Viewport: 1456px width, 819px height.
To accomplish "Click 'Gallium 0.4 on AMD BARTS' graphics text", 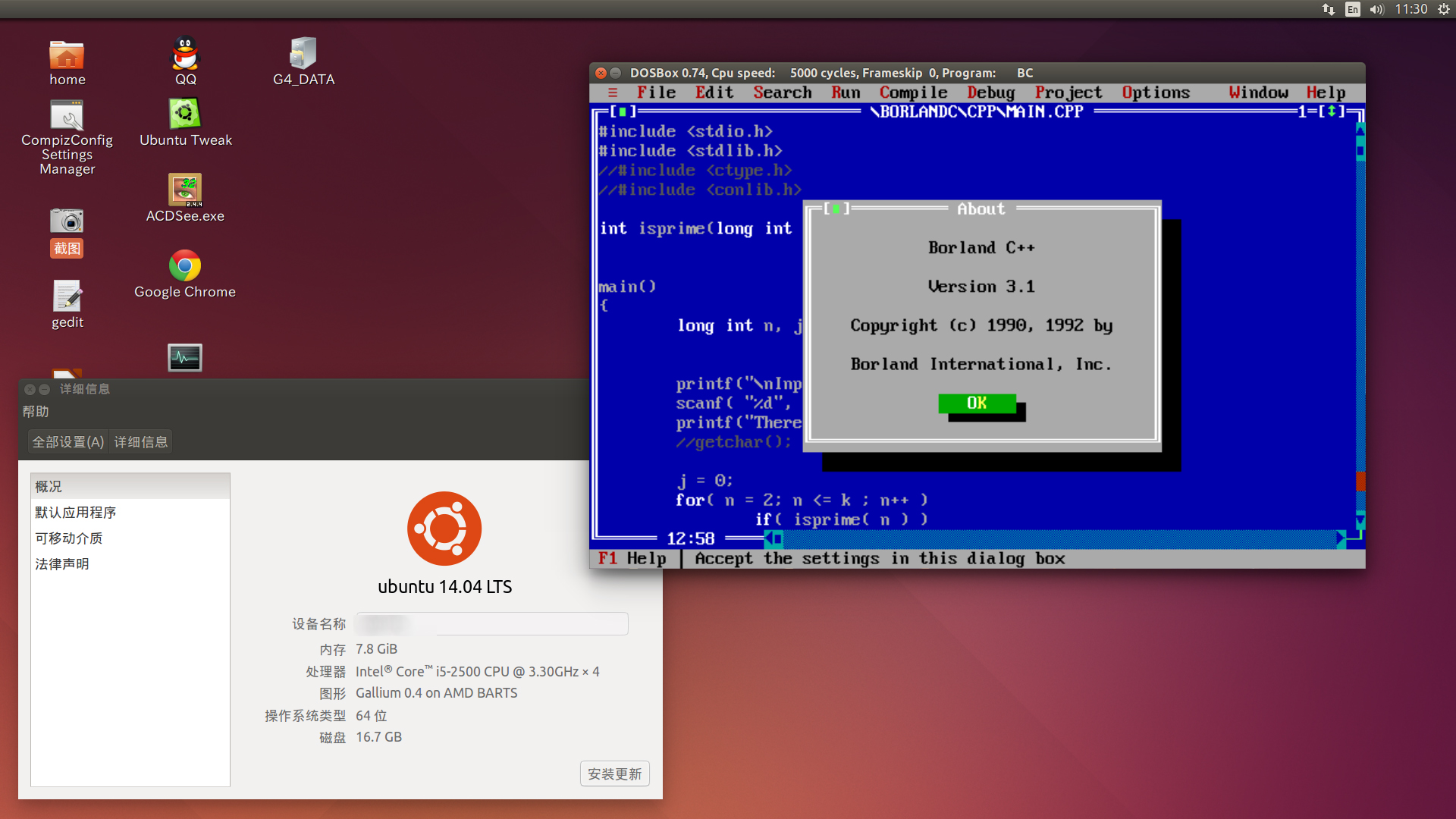I will click(x=436, y=693).
